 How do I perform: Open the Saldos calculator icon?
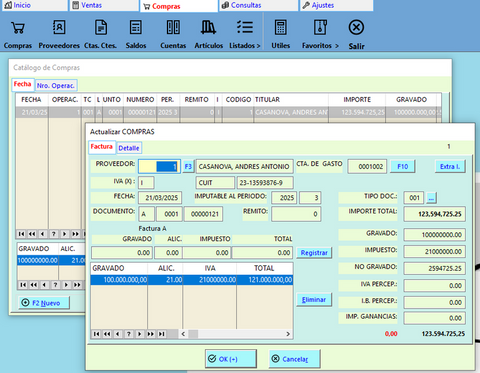tap(136, 28)
